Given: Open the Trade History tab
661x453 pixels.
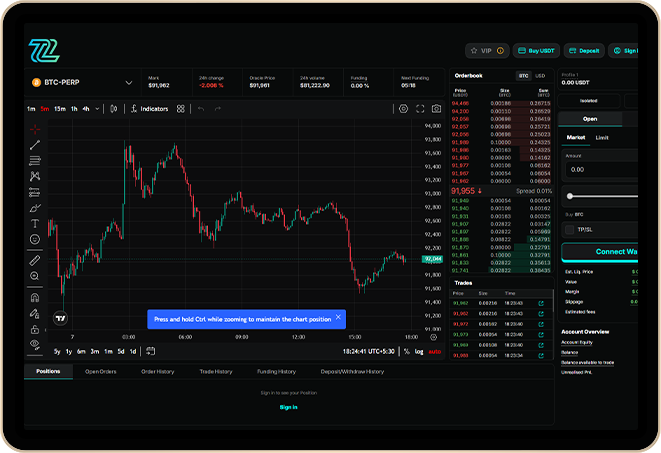Looking at the screenshot, I should coord(216,372).
